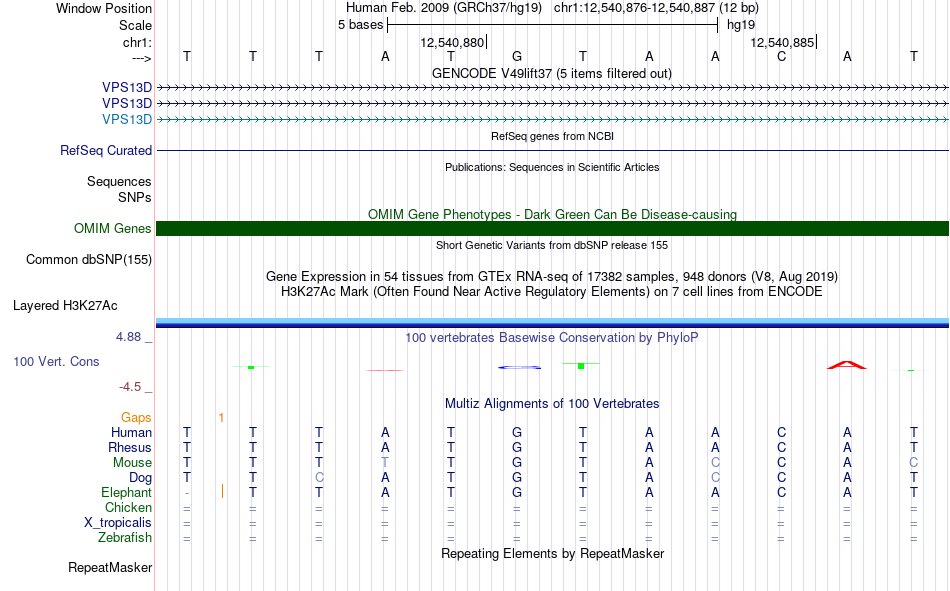Viewport: 950px width, 591px height.
Task: Click the Chicken species row label
Action: click(128, 507)
